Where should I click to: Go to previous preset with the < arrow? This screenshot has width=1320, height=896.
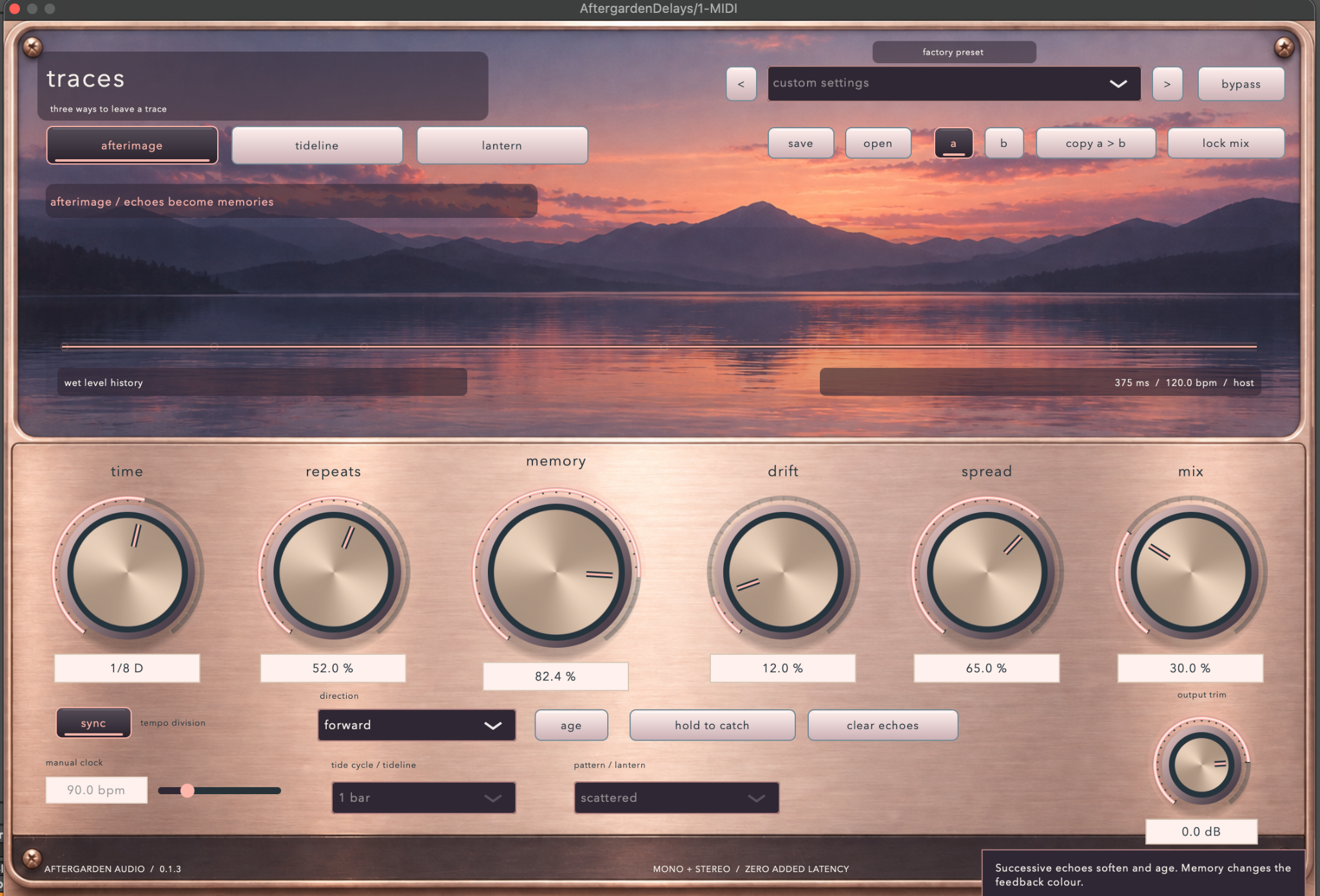(741, 84)
